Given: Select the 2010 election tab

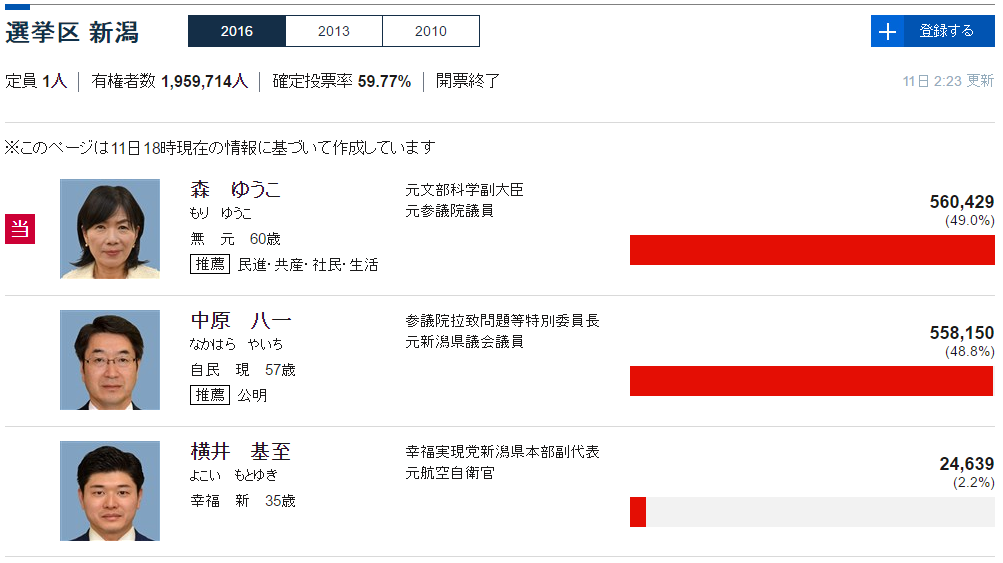Looking at the screenshot, I should [x=431, y=31].
